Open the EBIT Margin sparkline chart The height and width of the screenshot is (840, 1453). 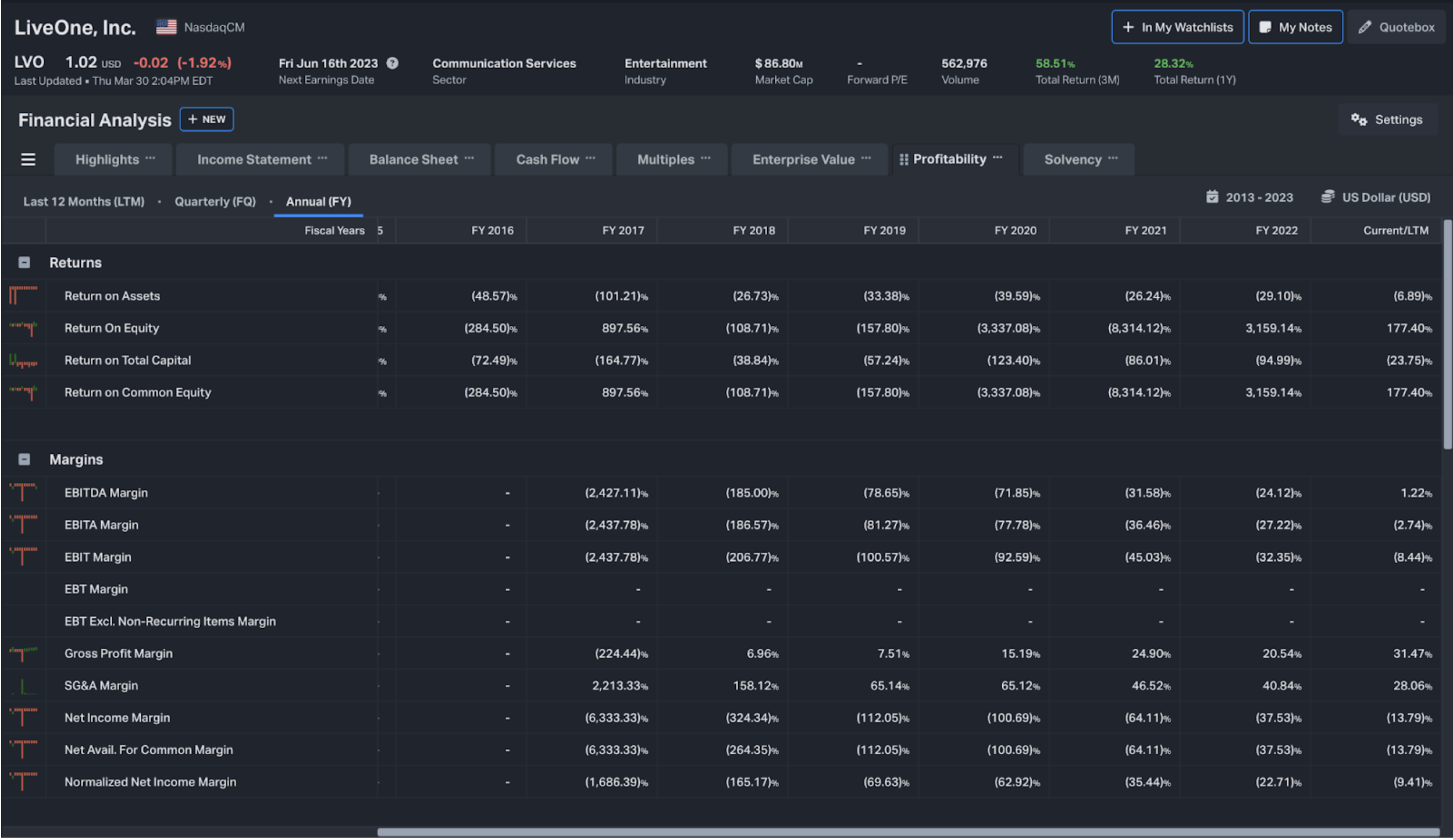tap(23, 557)
